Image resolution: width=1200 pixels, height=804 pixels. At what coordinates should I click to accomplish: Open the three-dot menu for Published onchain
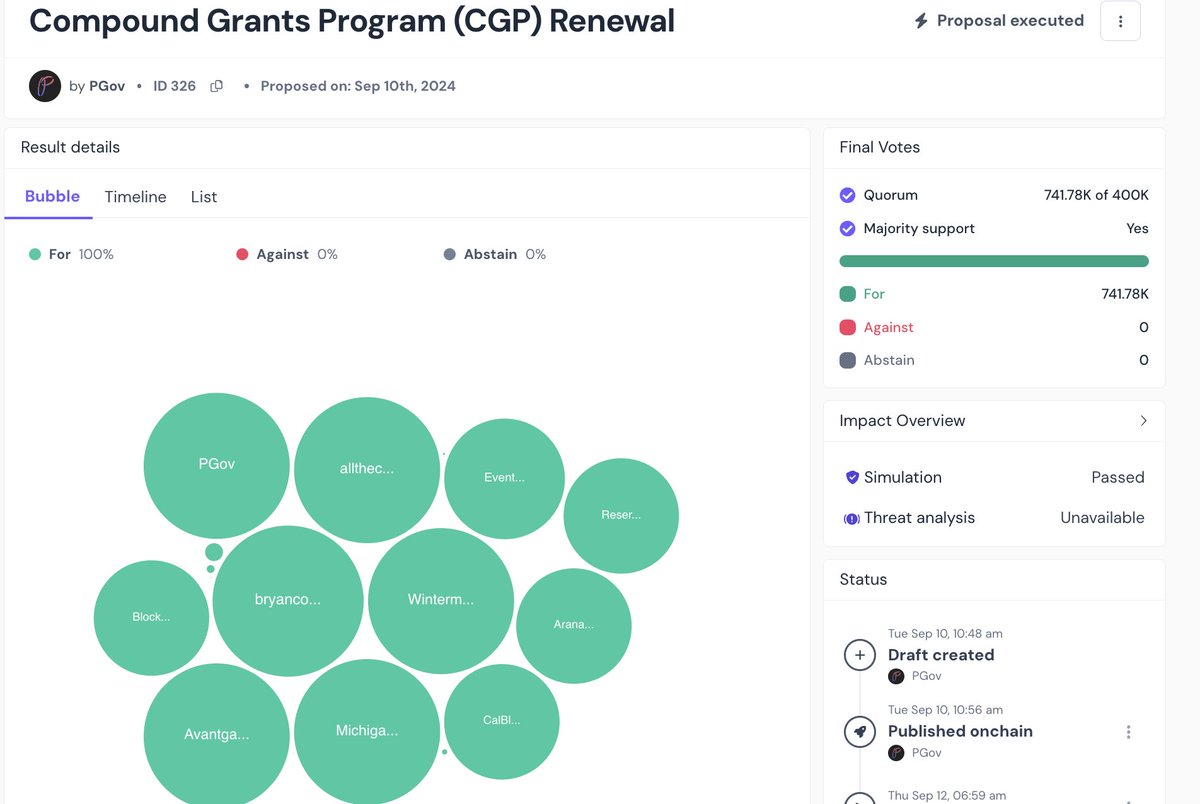click(x=1128, y=732)
